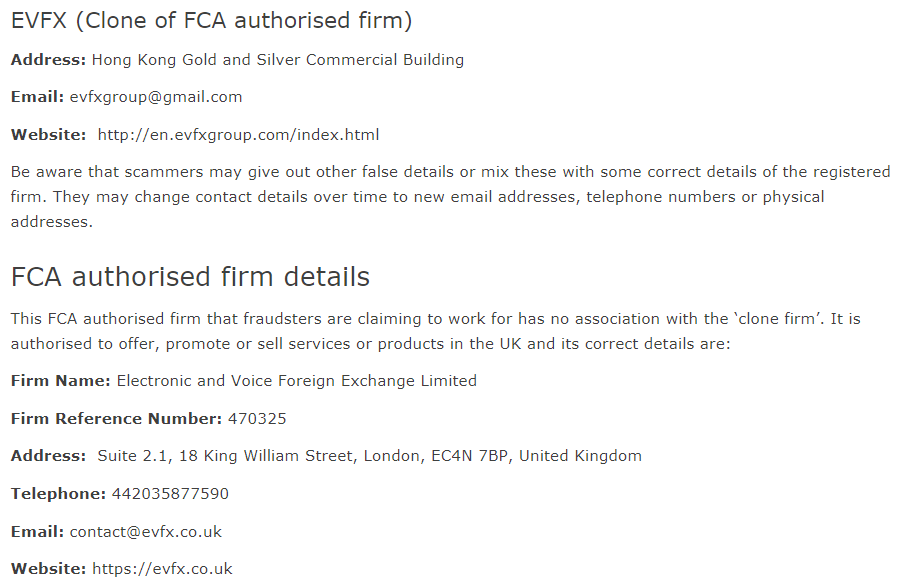Click the EVFX clone firm heading
The height and width of the screenshot is (586, 907).
212,21
